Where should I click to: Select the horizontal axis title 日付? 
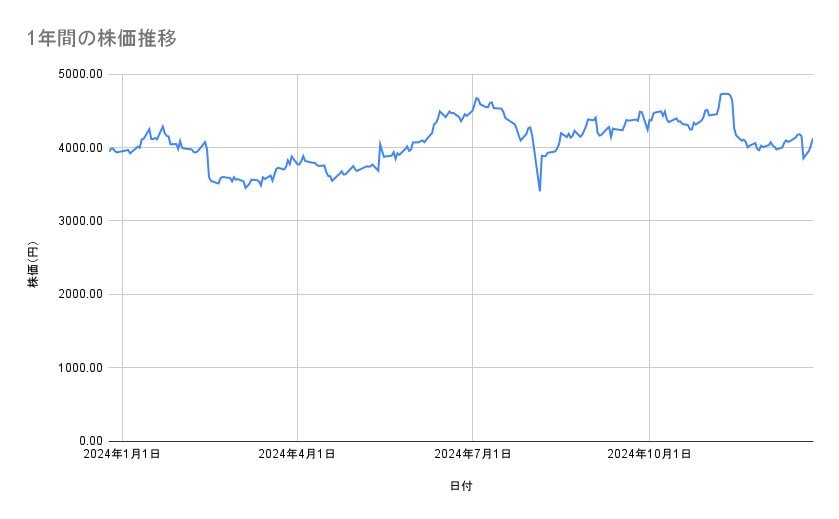(461, 486)
